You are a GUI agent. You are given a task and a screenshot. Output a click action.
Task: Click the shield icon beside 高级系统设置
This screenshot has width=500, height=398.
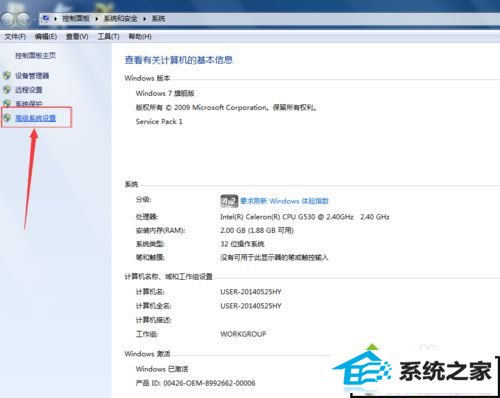tap(7, 118)
